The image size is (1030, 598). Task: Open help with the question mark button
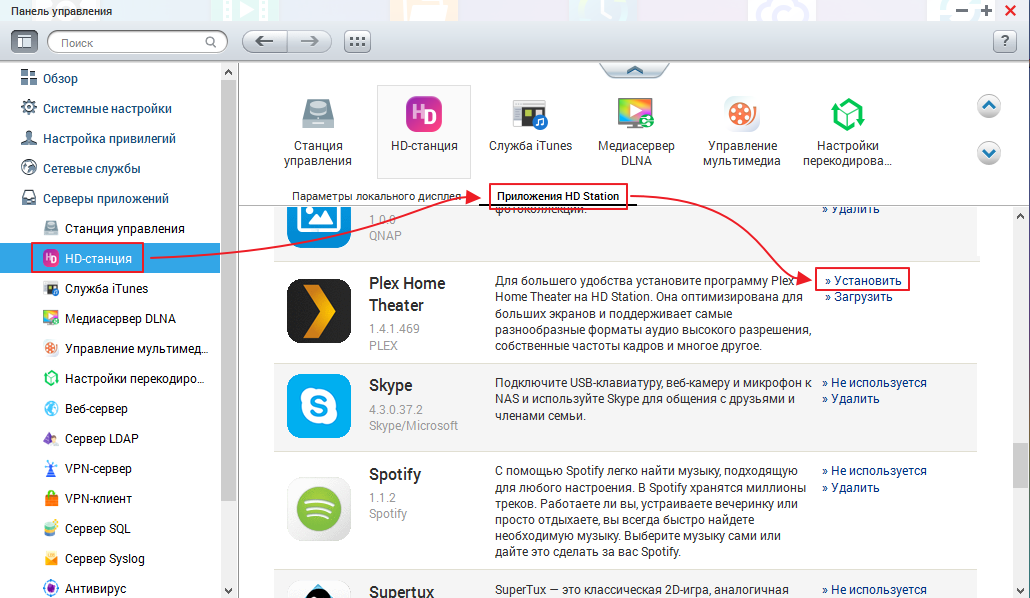point(1004,41)
